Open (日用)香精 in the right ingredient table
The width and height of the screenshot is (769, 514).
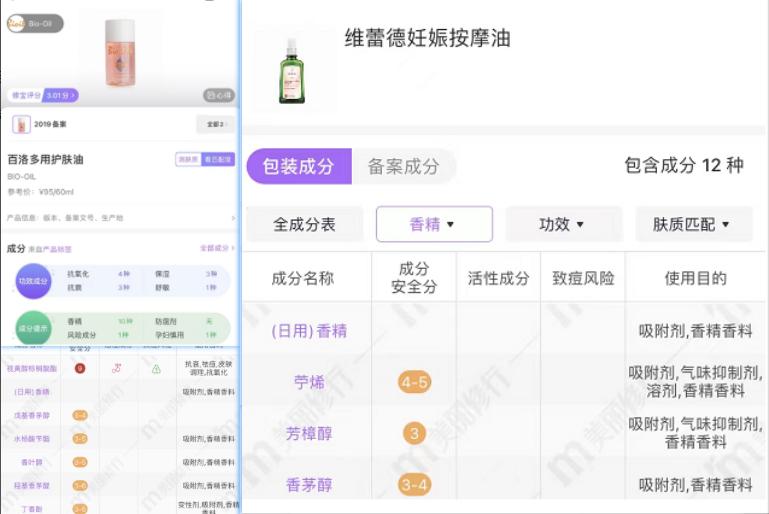(309, 331)
